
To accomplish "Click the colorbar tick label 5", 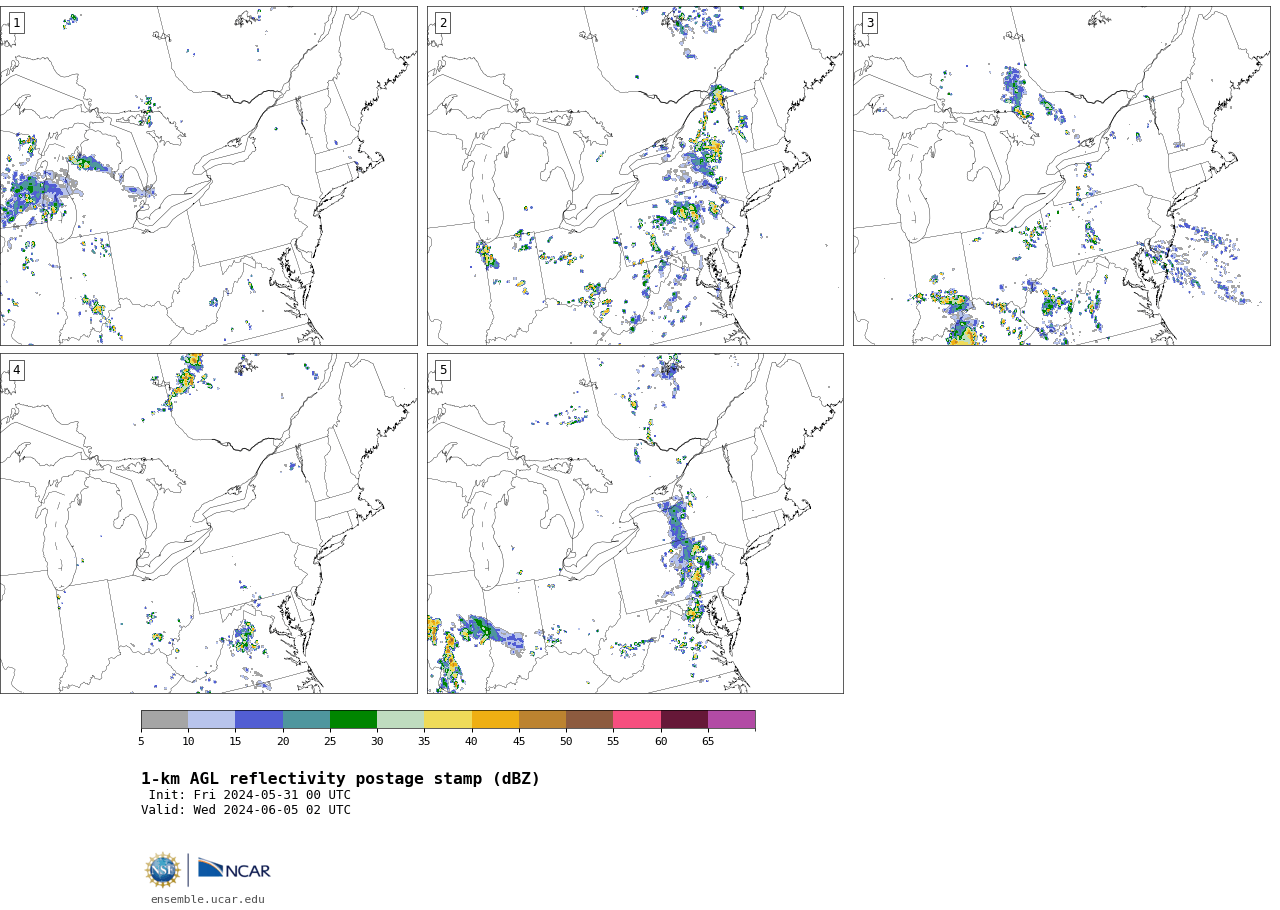I will (x=141, y=741).
